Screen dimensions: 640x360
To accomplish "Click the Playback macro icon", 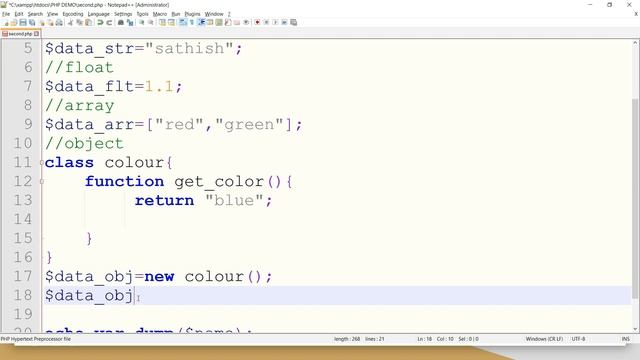I will [x=275, y=22].
